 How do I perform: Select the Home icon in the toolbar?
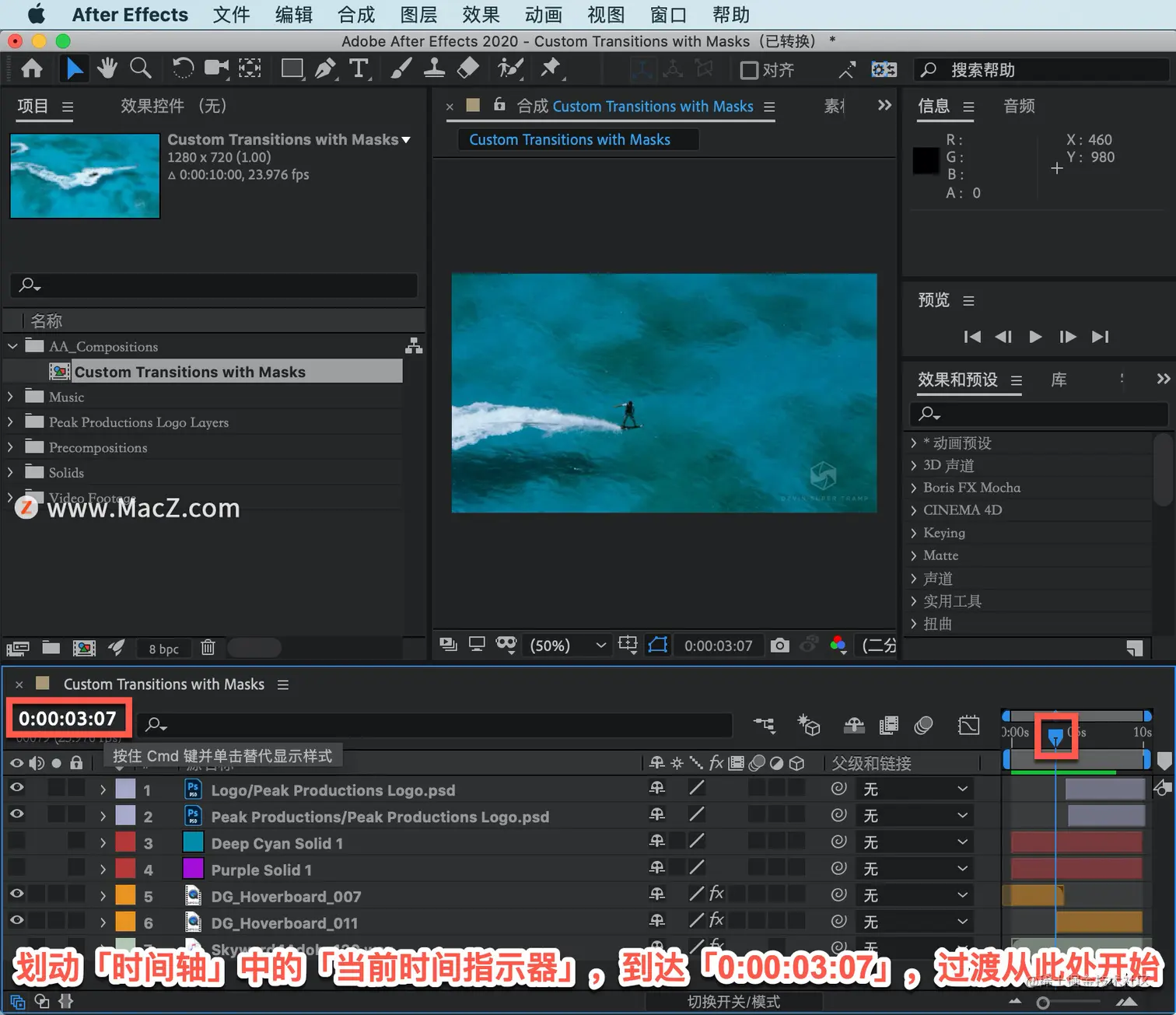pyautogui.click(x=32, y=69)
